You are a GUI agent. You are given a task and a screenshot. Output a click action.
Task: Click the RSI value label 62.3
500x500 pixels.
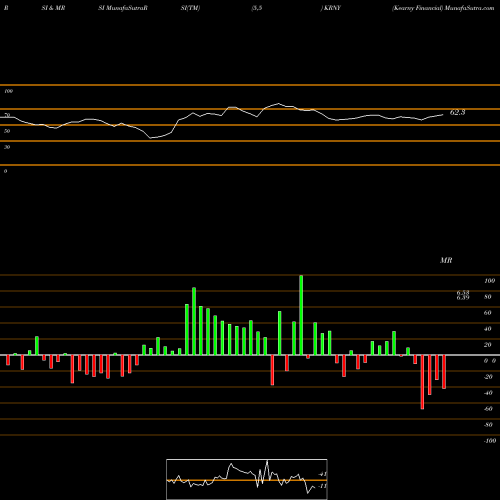(457, 112)
